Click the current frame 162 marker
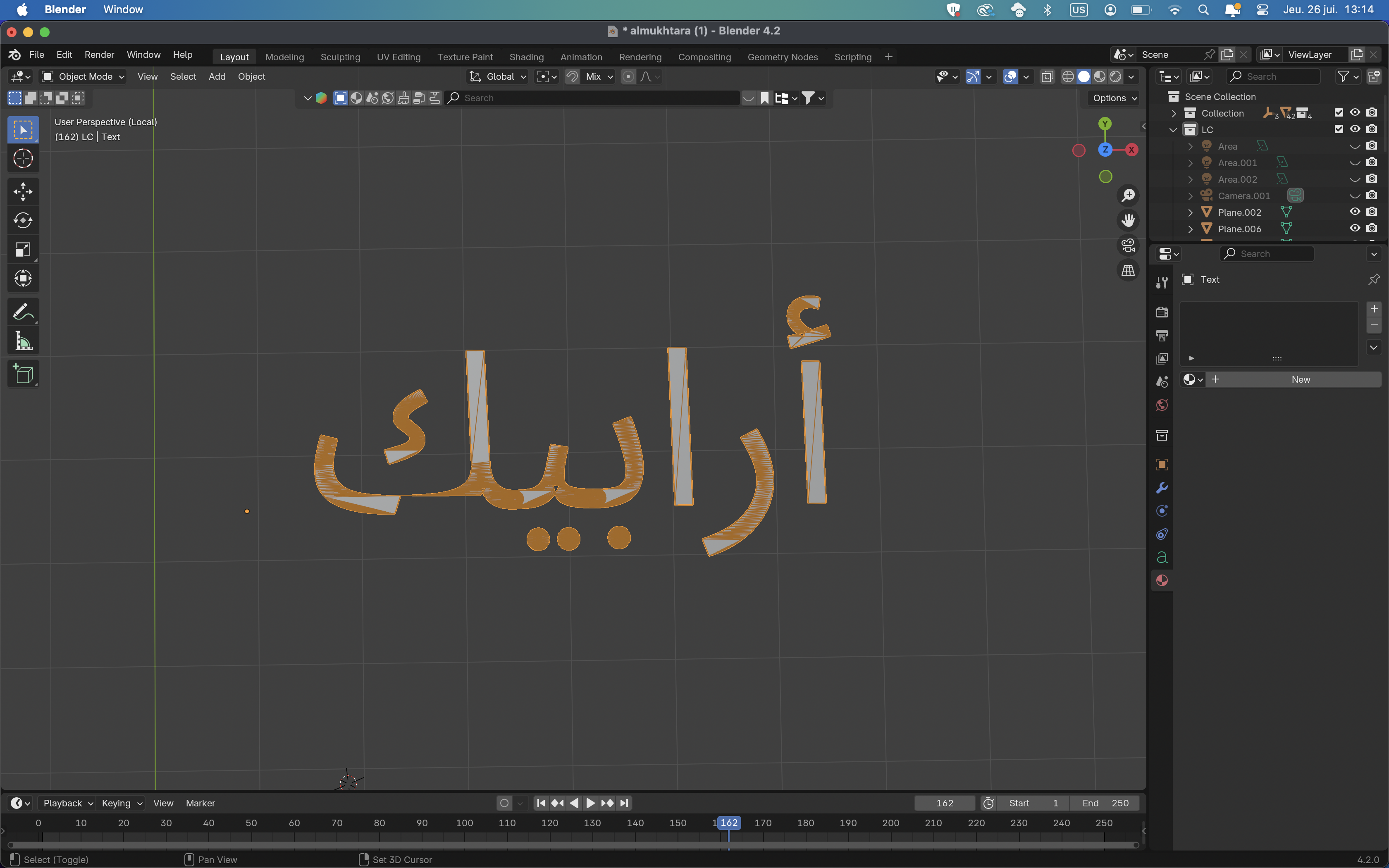Screen dimensions: 1389x868 [x=729, y=823]
